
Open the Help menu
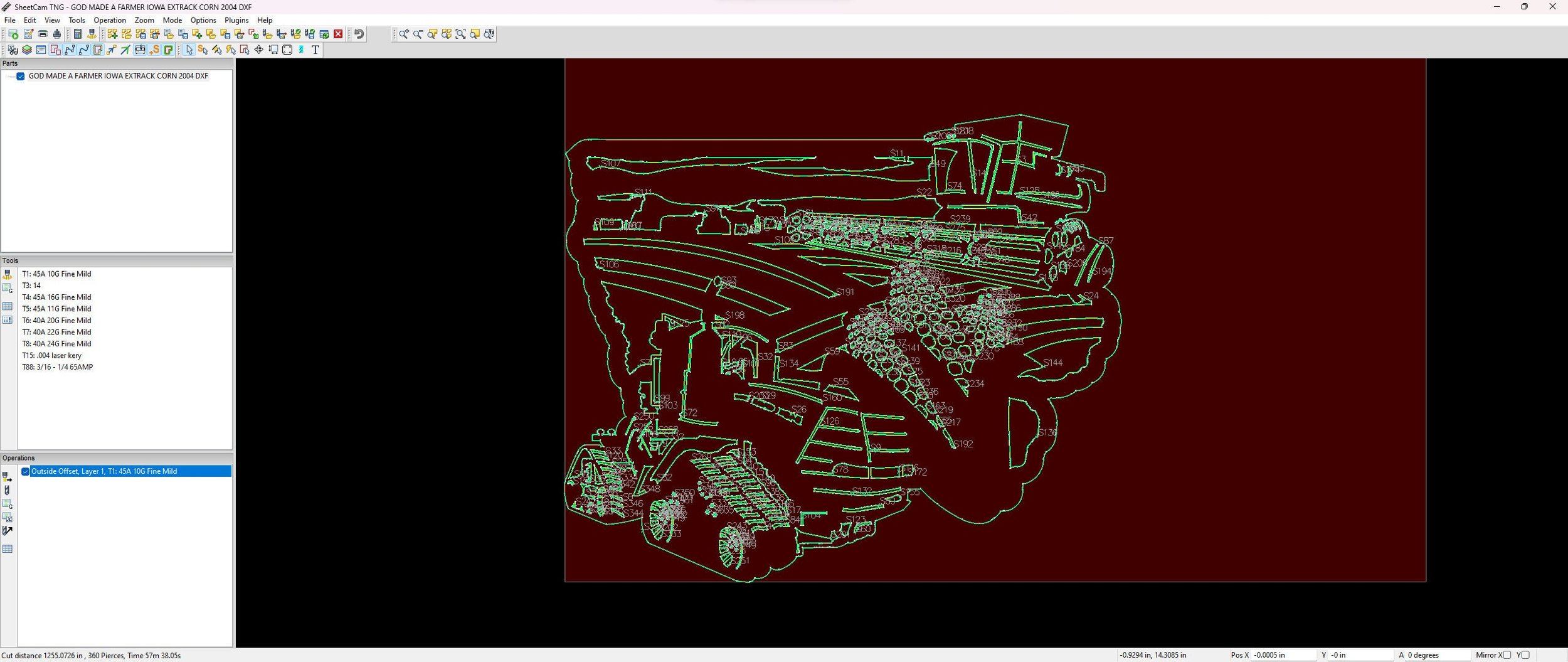point(265,20)
